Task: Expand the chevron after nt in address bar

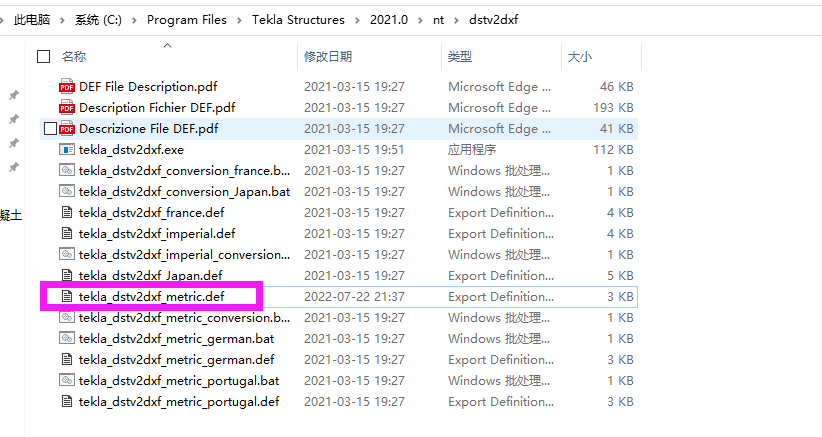Action: (x=457, y=20)
